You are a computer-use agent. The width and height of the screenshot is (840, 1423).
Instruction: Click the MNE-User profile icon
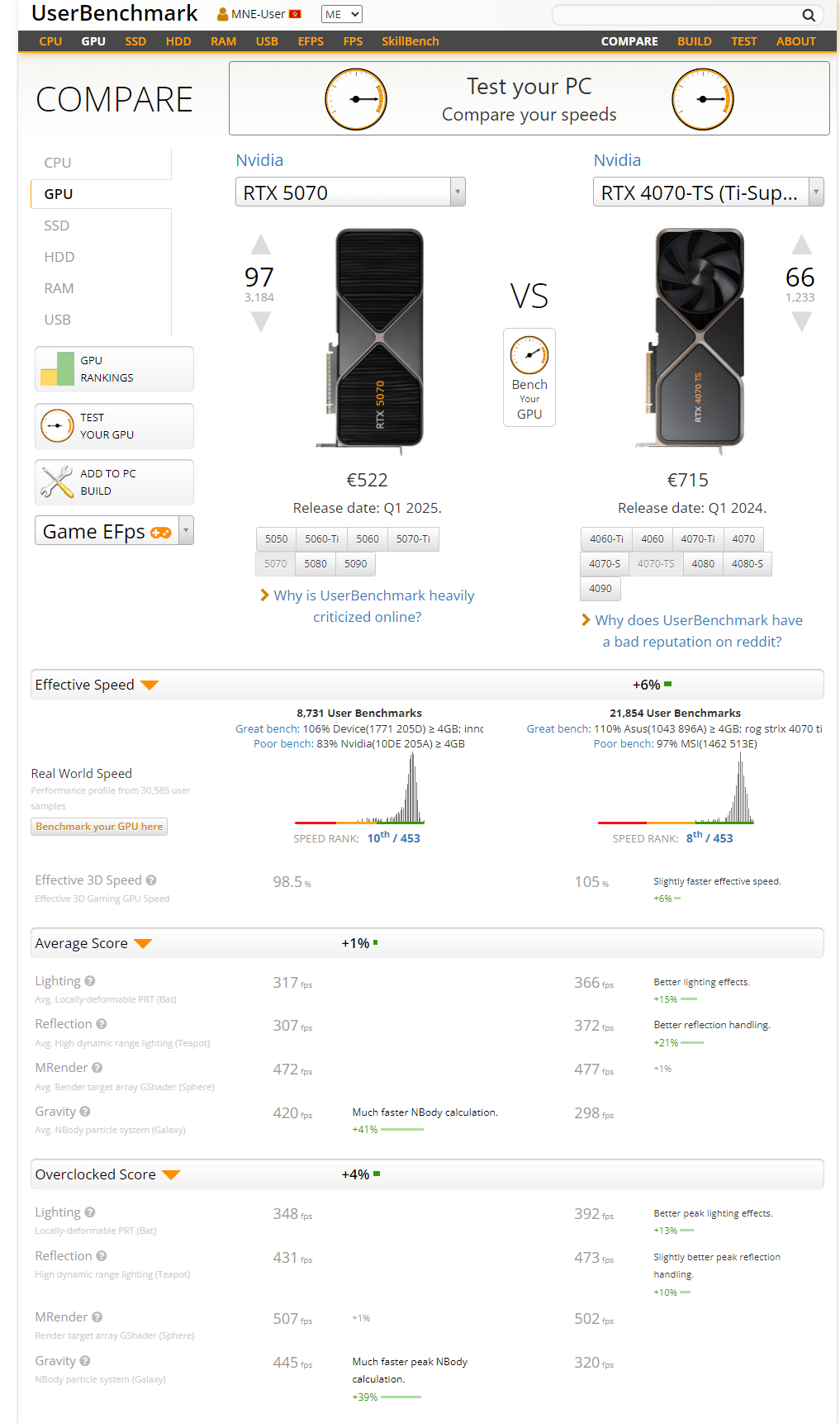pyautogui.click(x=223, y=14)
